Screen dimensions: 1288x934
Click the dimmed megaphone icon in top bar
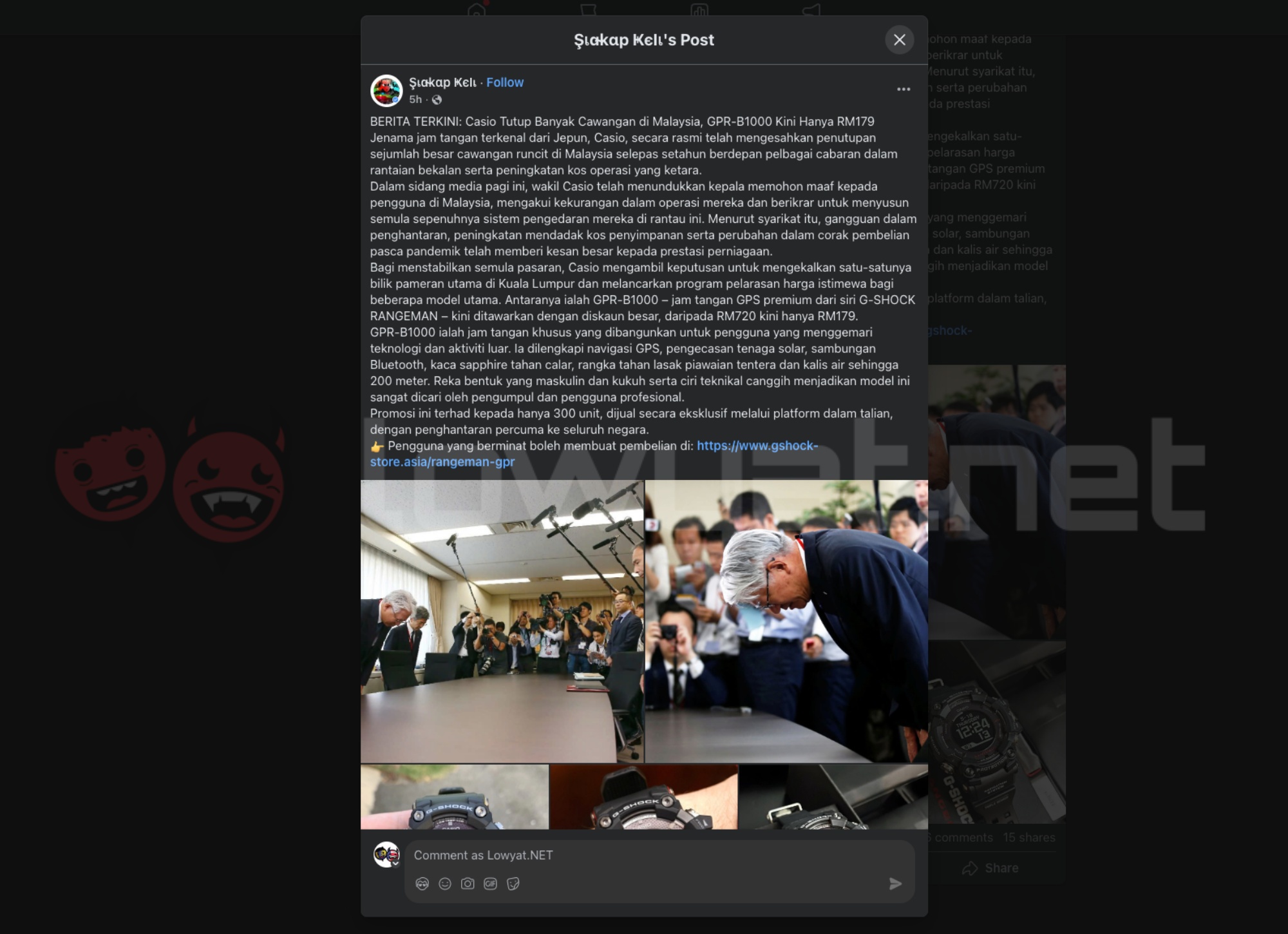click(811, 10)
